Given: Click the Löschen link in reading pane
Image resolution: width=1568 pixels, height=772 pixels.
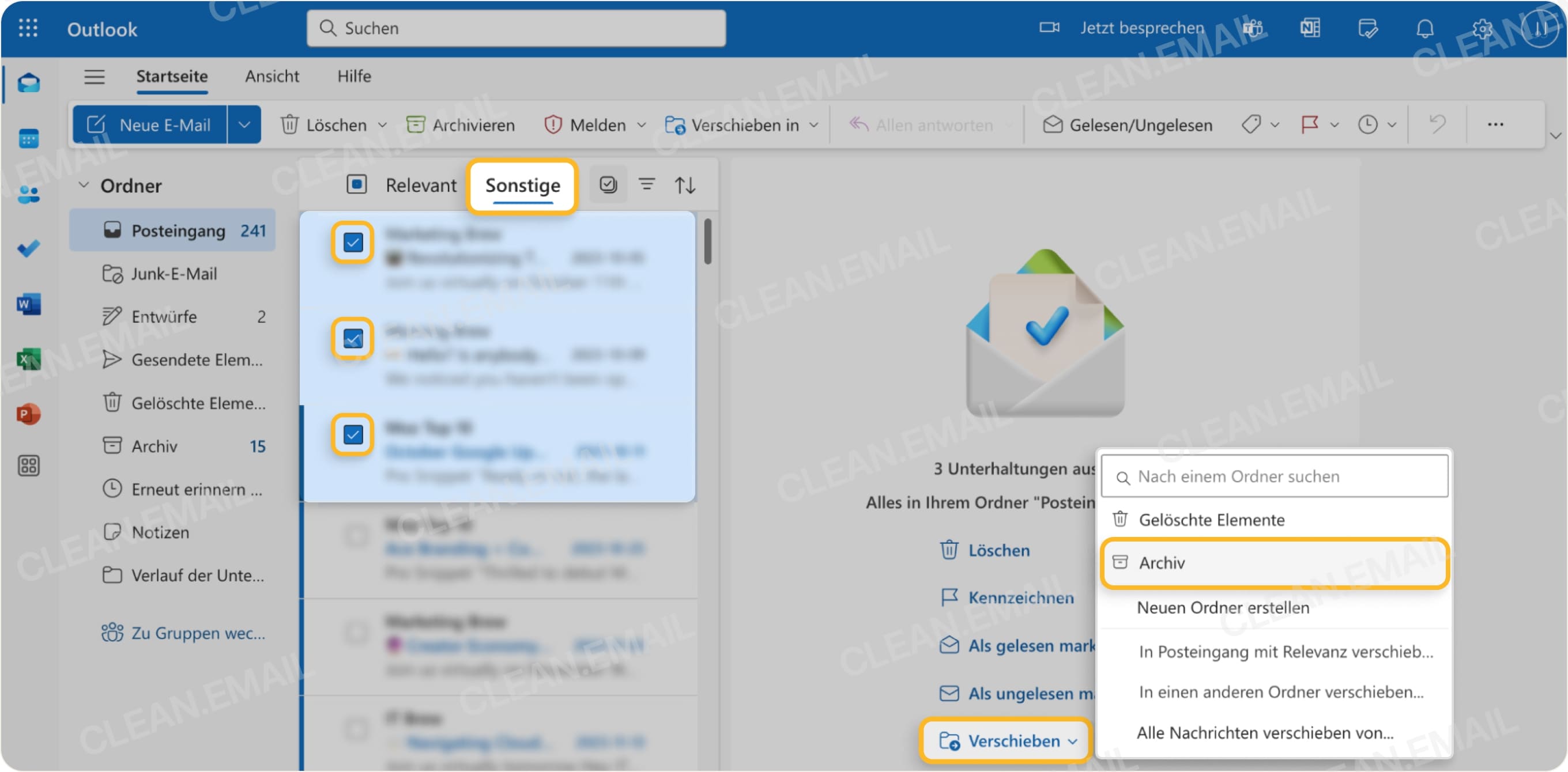Looking at the screenshot, I should point(984,550).
